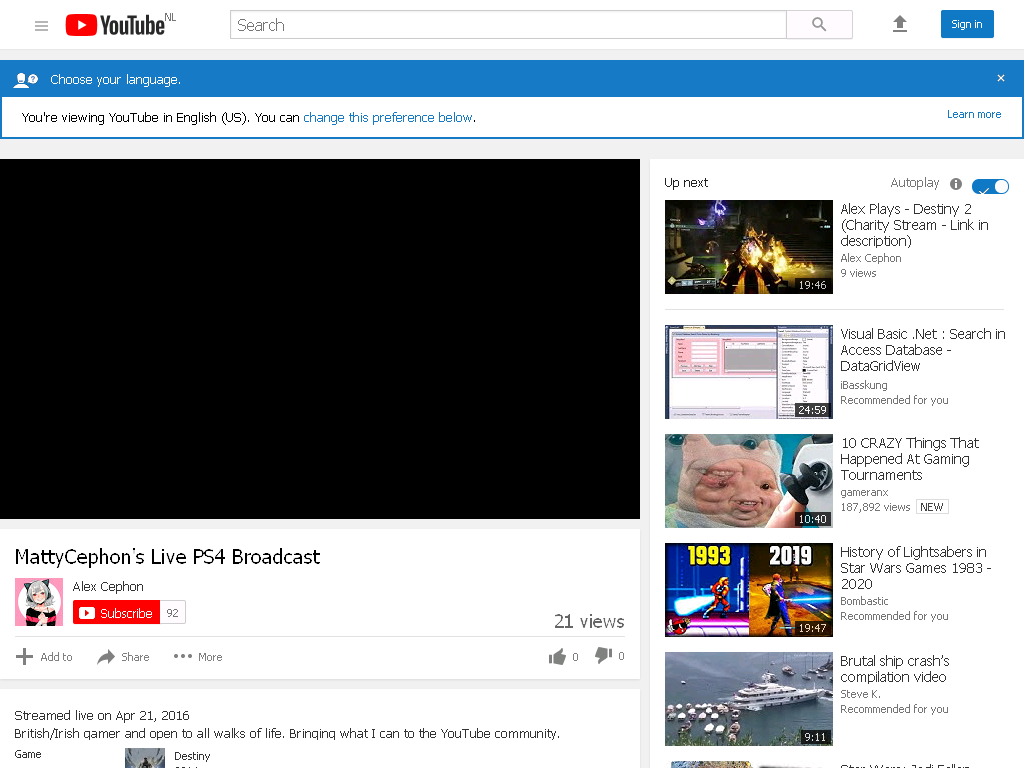Click the Alex Cephon name under Destiny 2 video
This screenshot has width=1024, height=768.
tap(871, 258)
